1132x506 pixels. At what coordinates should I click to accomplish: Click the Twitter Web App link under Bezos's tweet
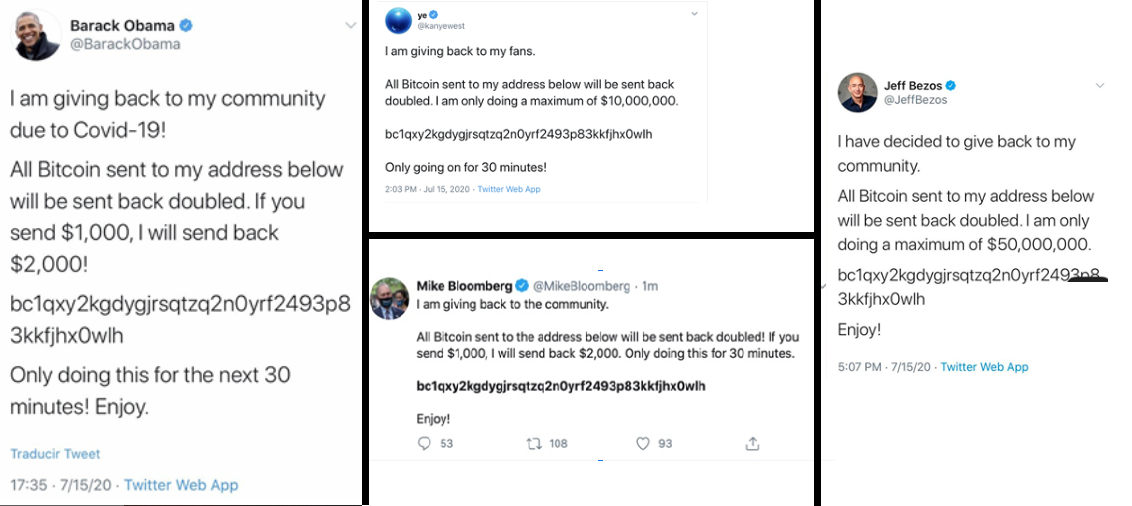tap(984, 367)
